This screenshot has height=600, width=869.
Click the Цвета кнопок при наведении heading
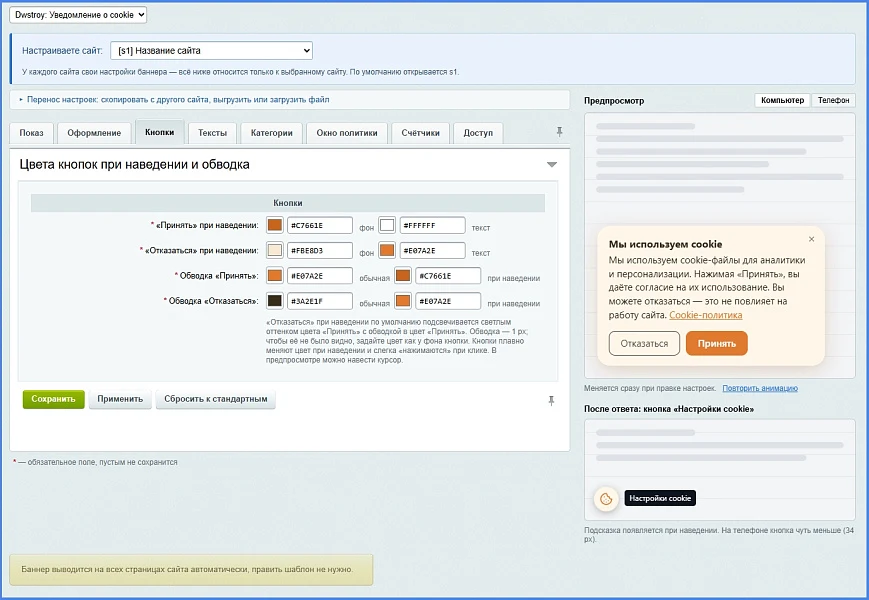click(x=135, y=165)
